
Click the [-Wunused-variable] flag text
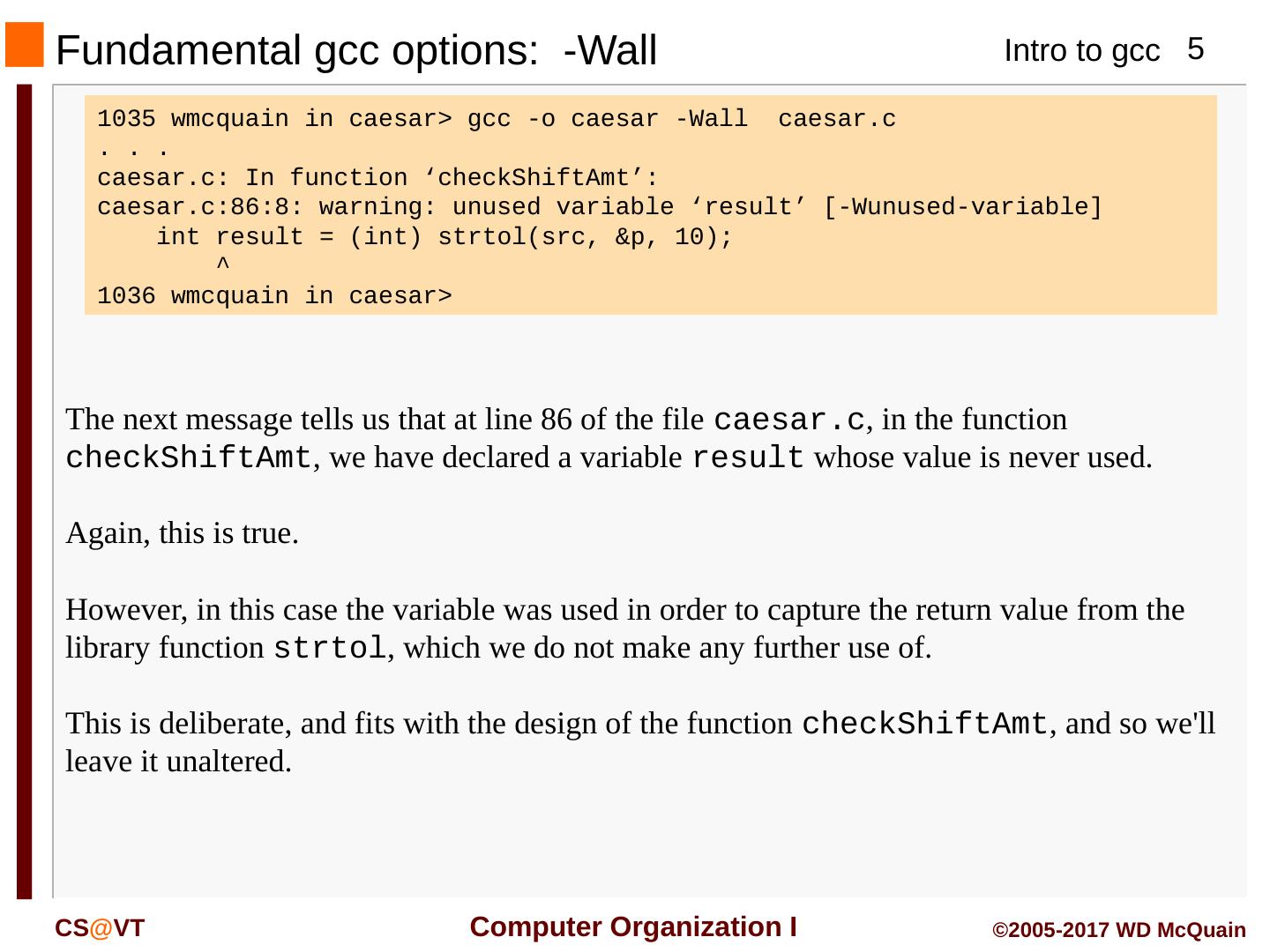pos(963,207)
